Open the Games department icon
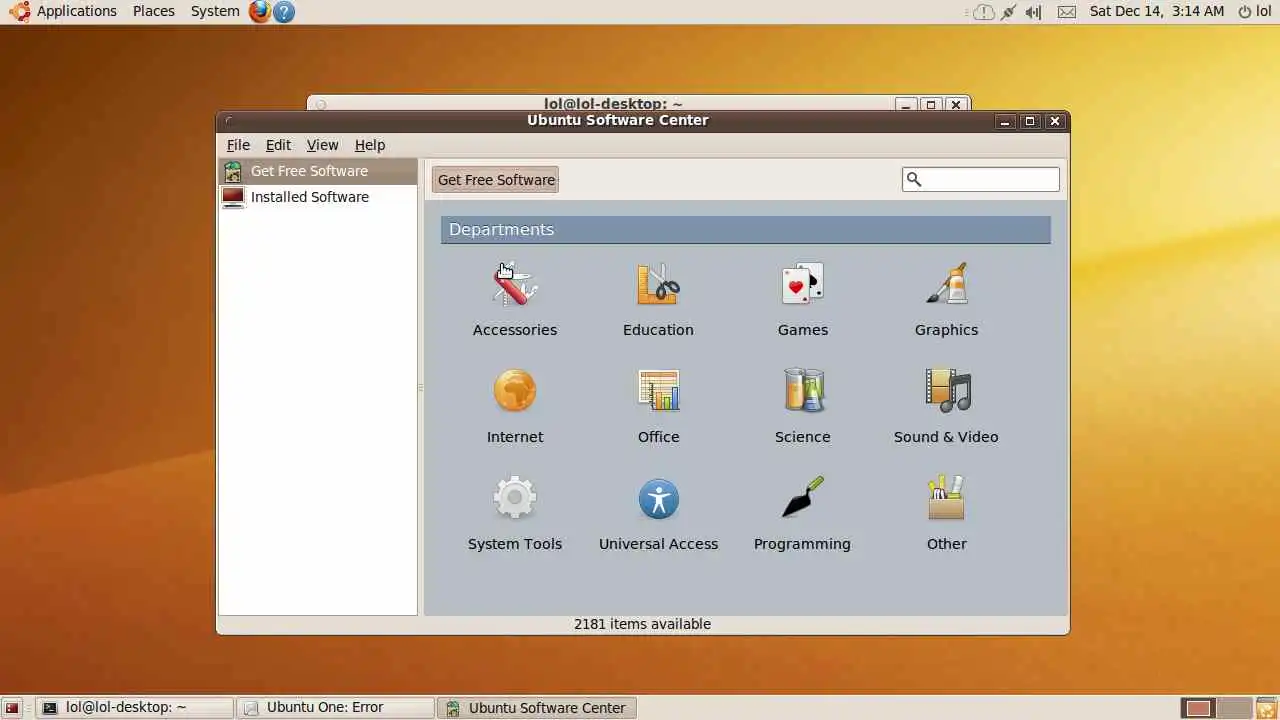 (802, 284)
